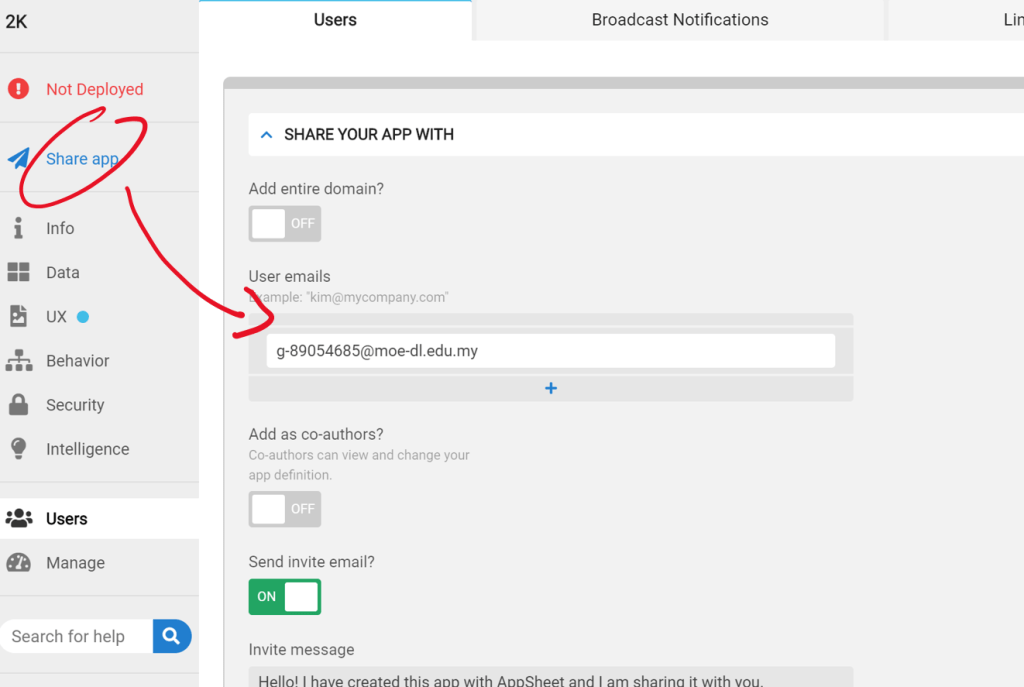Click the Security padlock icon

pos(18,405)
